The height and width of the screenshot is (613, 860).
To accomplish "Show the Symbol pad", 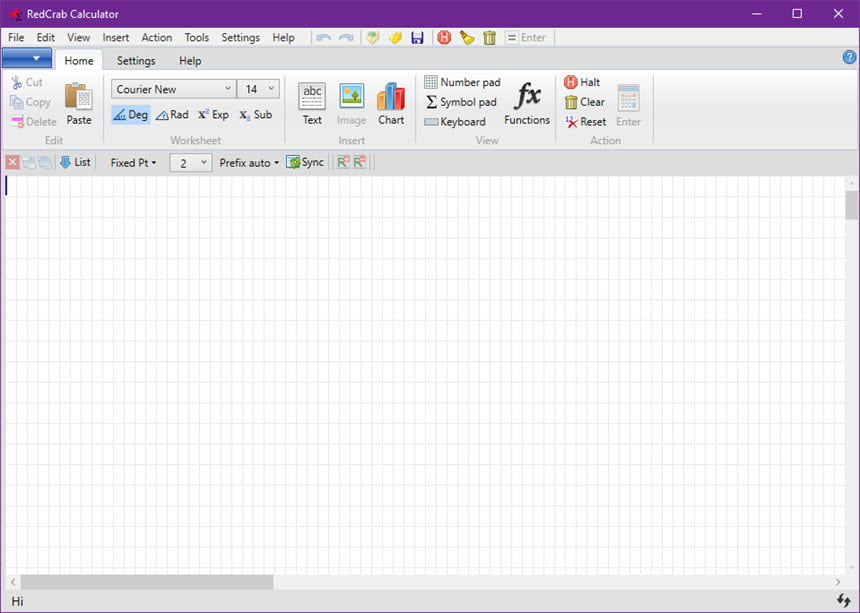I will (461, 102).
